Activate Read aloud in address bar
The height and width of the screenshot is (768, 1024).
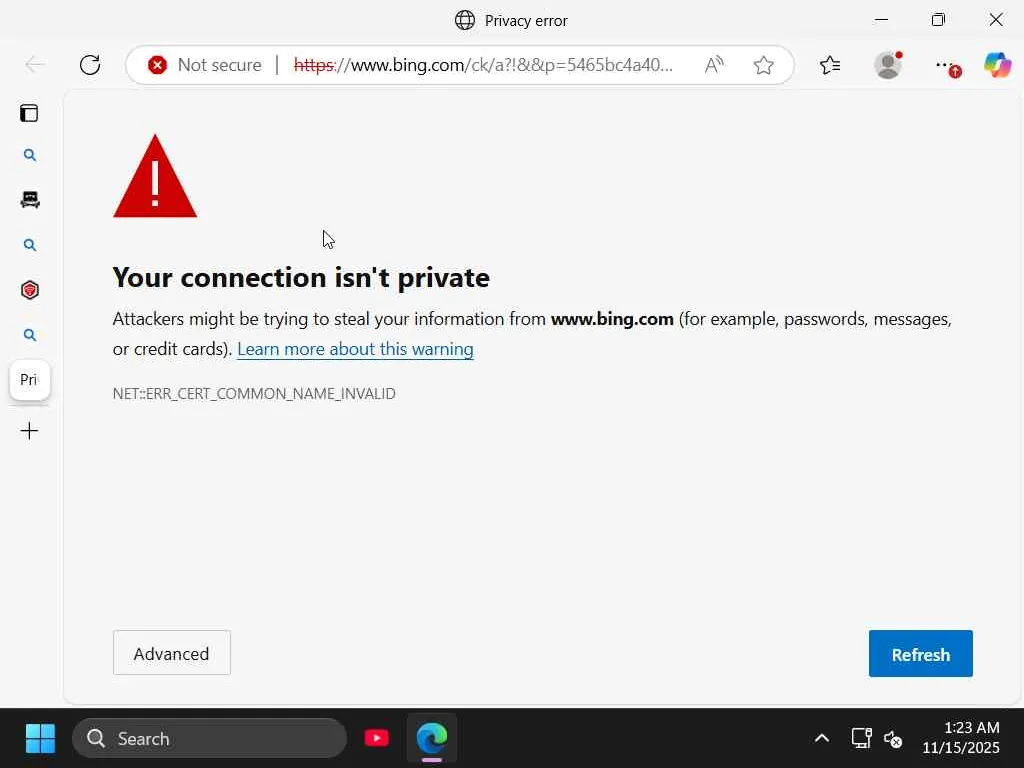714,65
